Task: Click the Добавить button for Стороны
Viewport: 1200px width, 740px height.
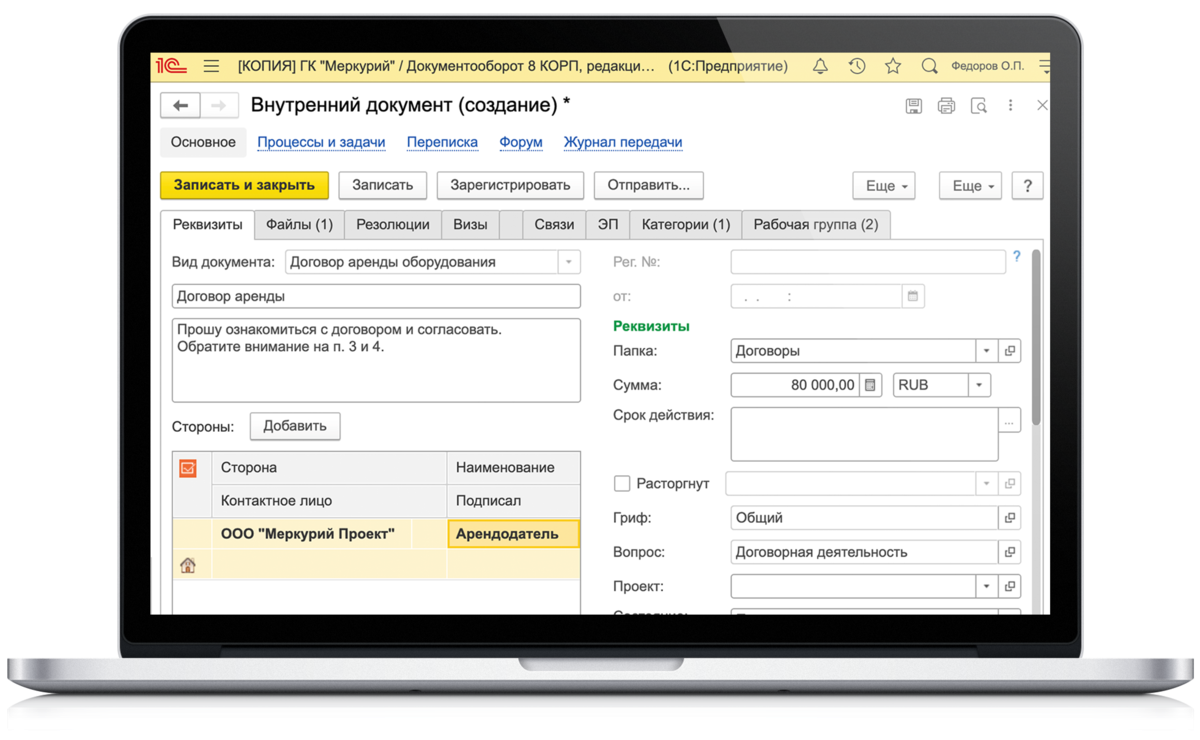Action: 295,426
